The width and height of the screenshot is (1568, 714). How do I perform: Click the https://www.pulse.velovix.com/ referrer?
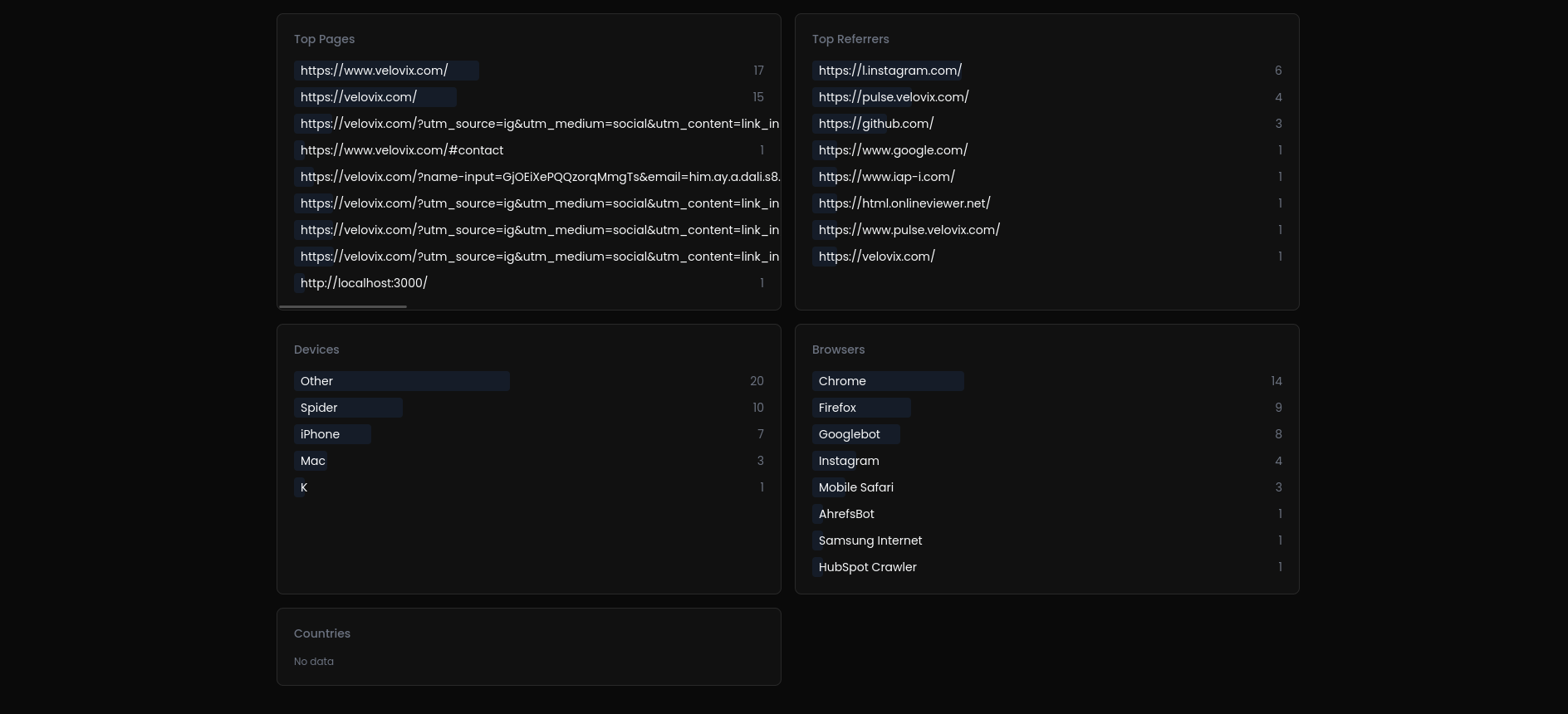(1046, 230)
